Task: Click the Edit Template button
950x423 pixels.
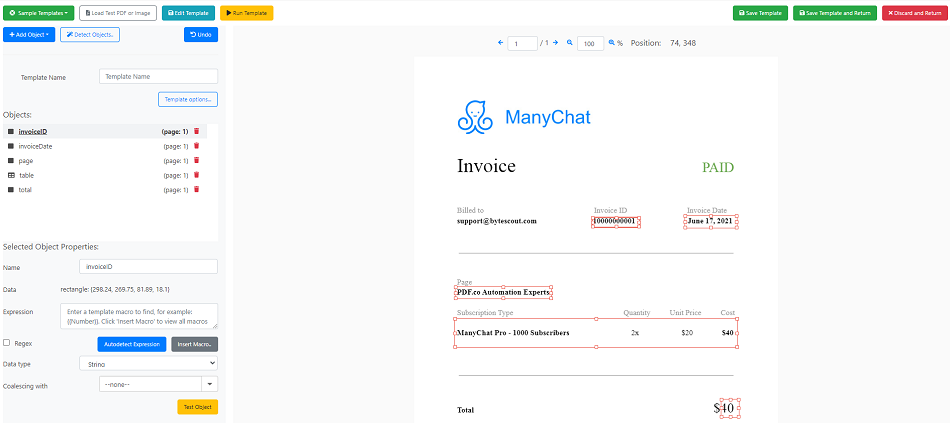Action: pyautogui.click(x=188, y=13)
